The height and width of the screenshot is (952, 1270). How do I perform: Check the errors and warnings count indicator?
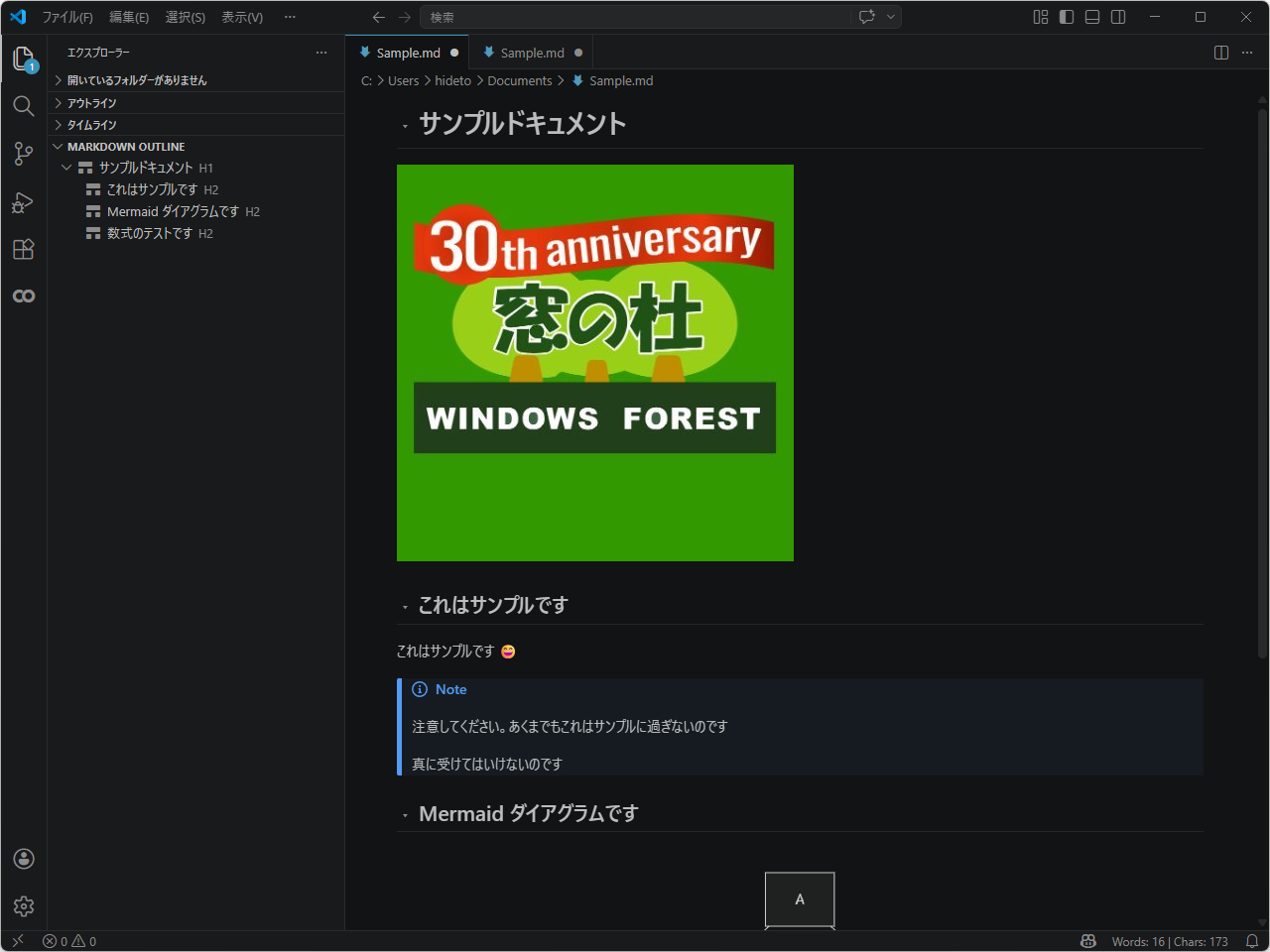click(x=68, y=940)
